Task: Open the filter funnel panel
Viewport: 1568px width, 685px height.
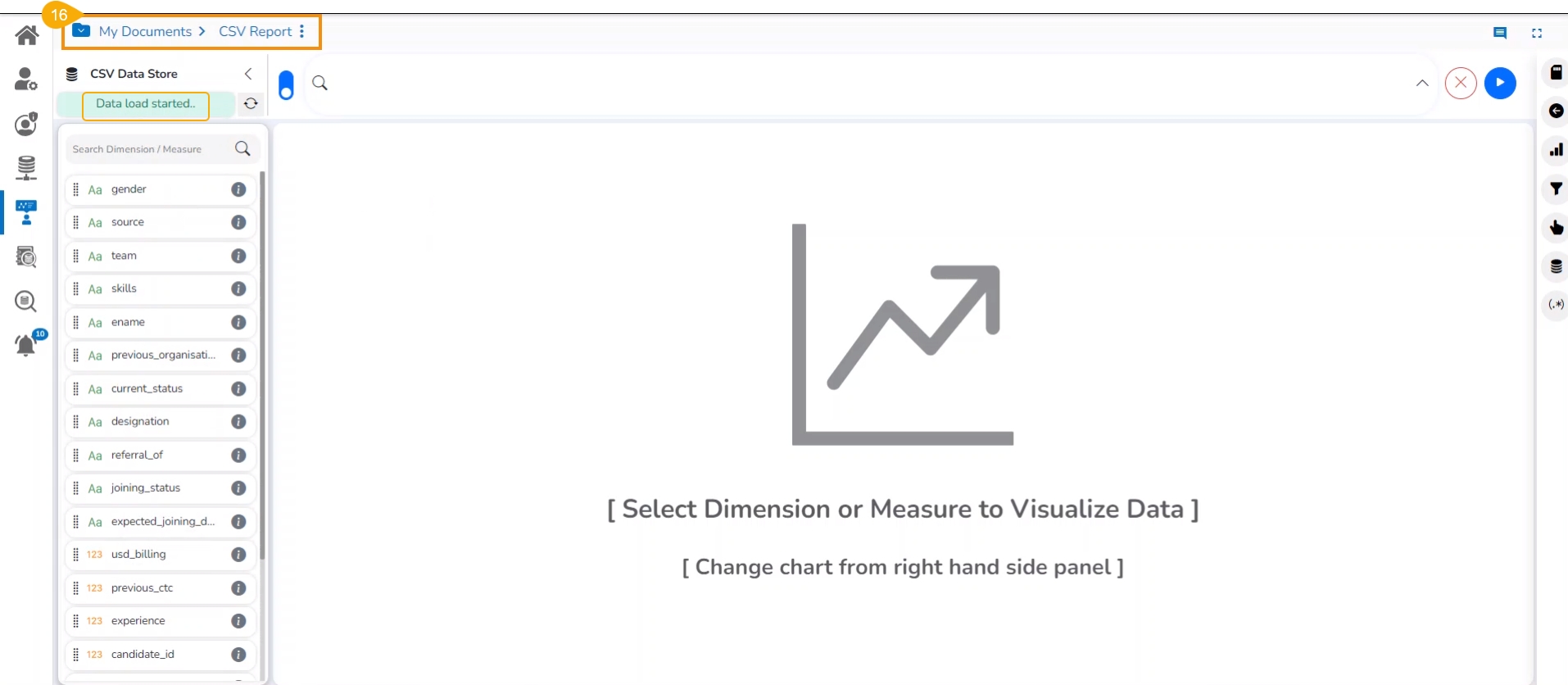Action: tap(1556, 189)
